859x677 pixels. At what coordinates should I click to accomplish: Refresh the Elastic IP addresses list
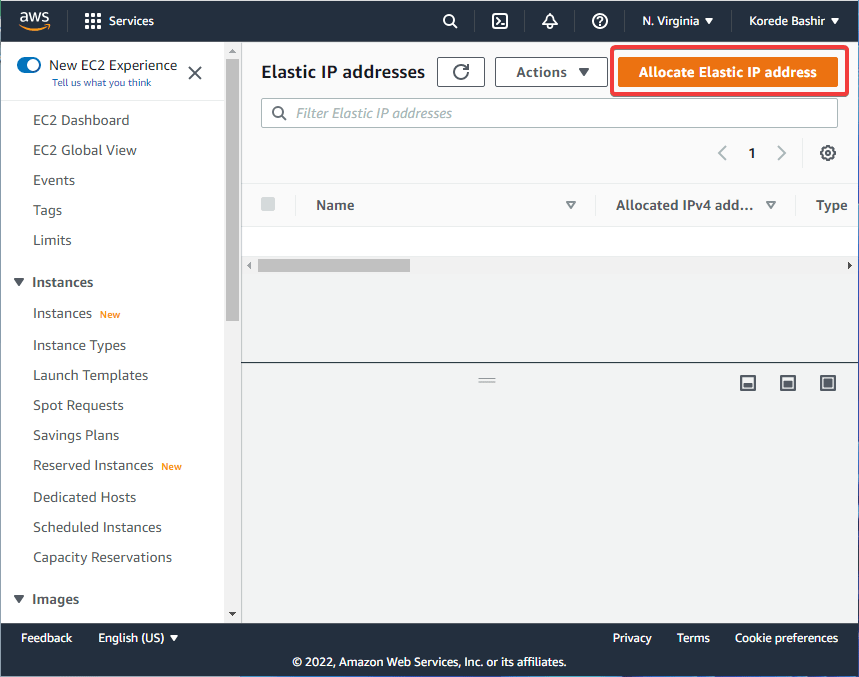[x=461, y=72]
